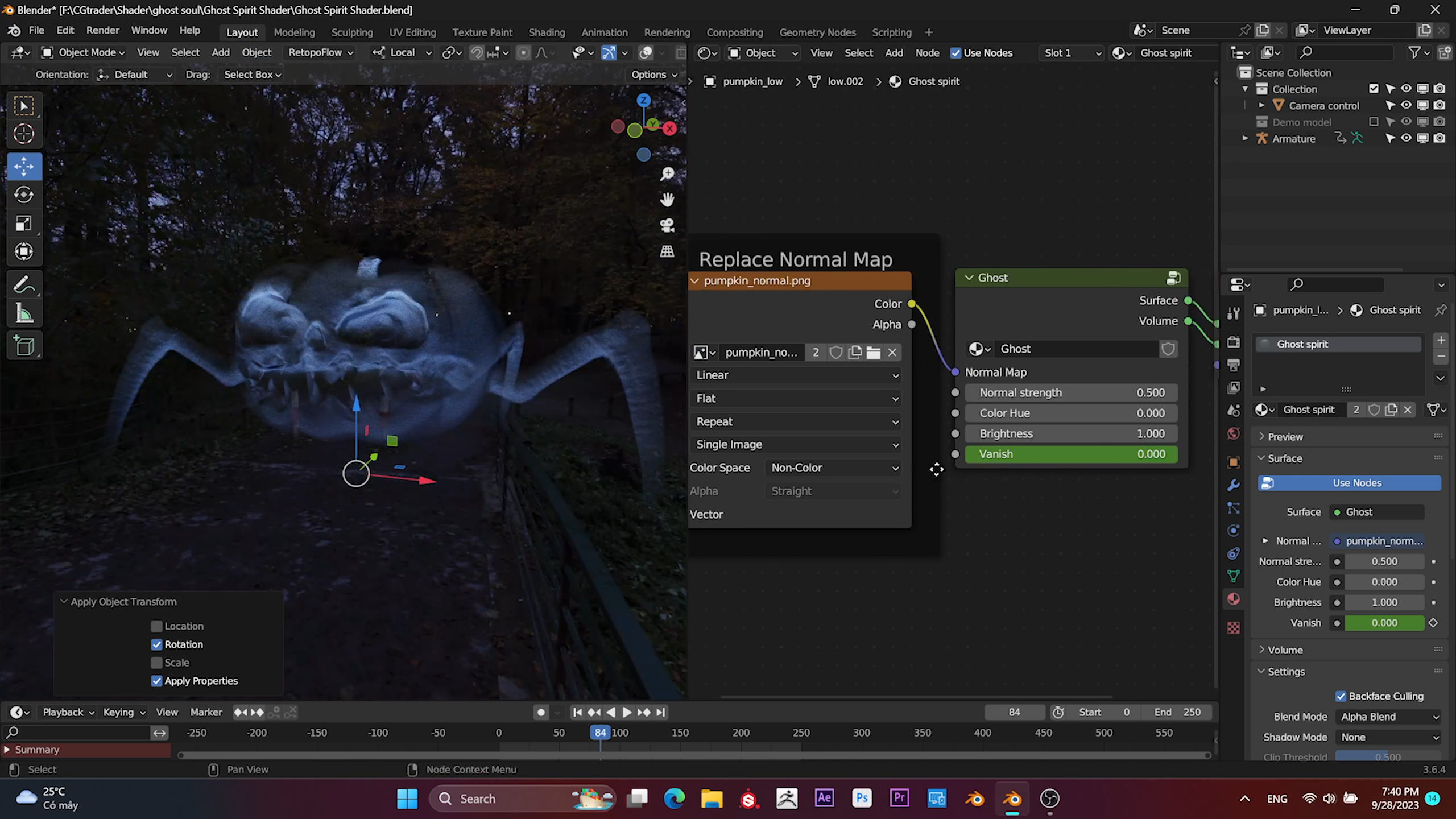This screenshot has width=1456, height=819.
Task: Adjust the Vanish slider on the Ghost node
Action: click(x=1071, y=454)
